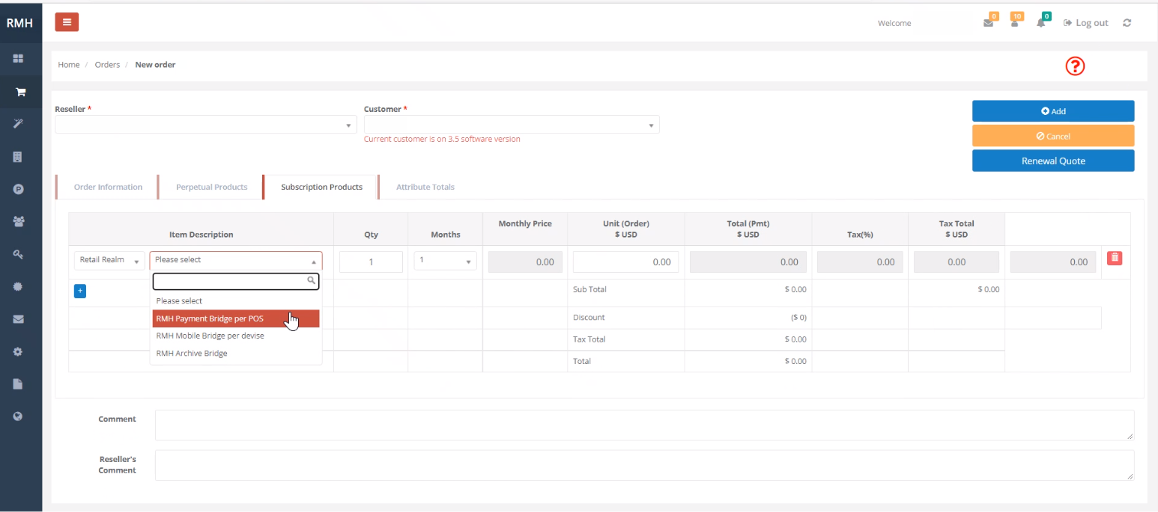The height and width of the screenshot is (512, 1158).
Task: Click the refresh icon beside Log out
Action: (1127, 23)
